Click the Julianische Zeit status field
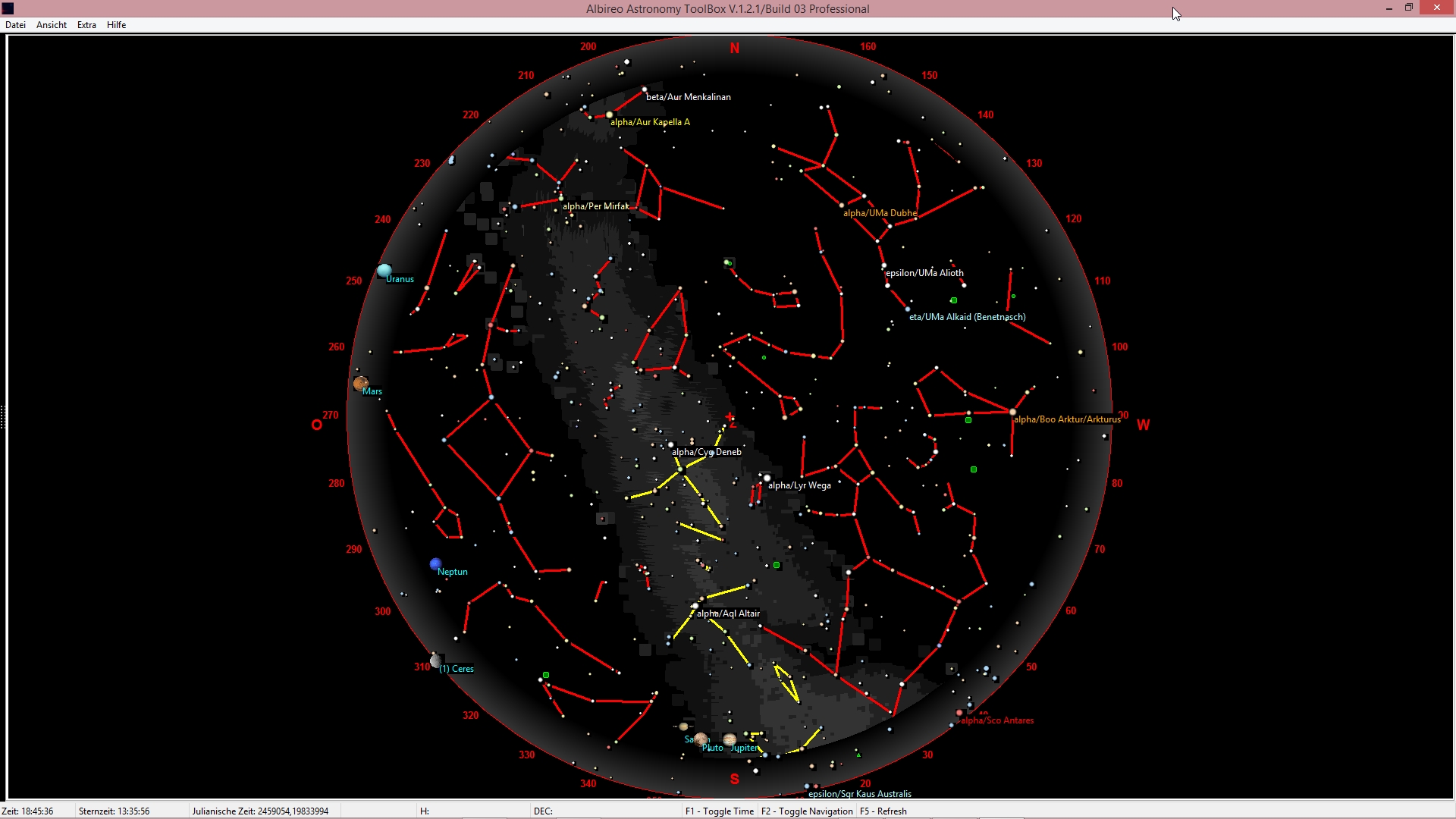 pos(260,811)
